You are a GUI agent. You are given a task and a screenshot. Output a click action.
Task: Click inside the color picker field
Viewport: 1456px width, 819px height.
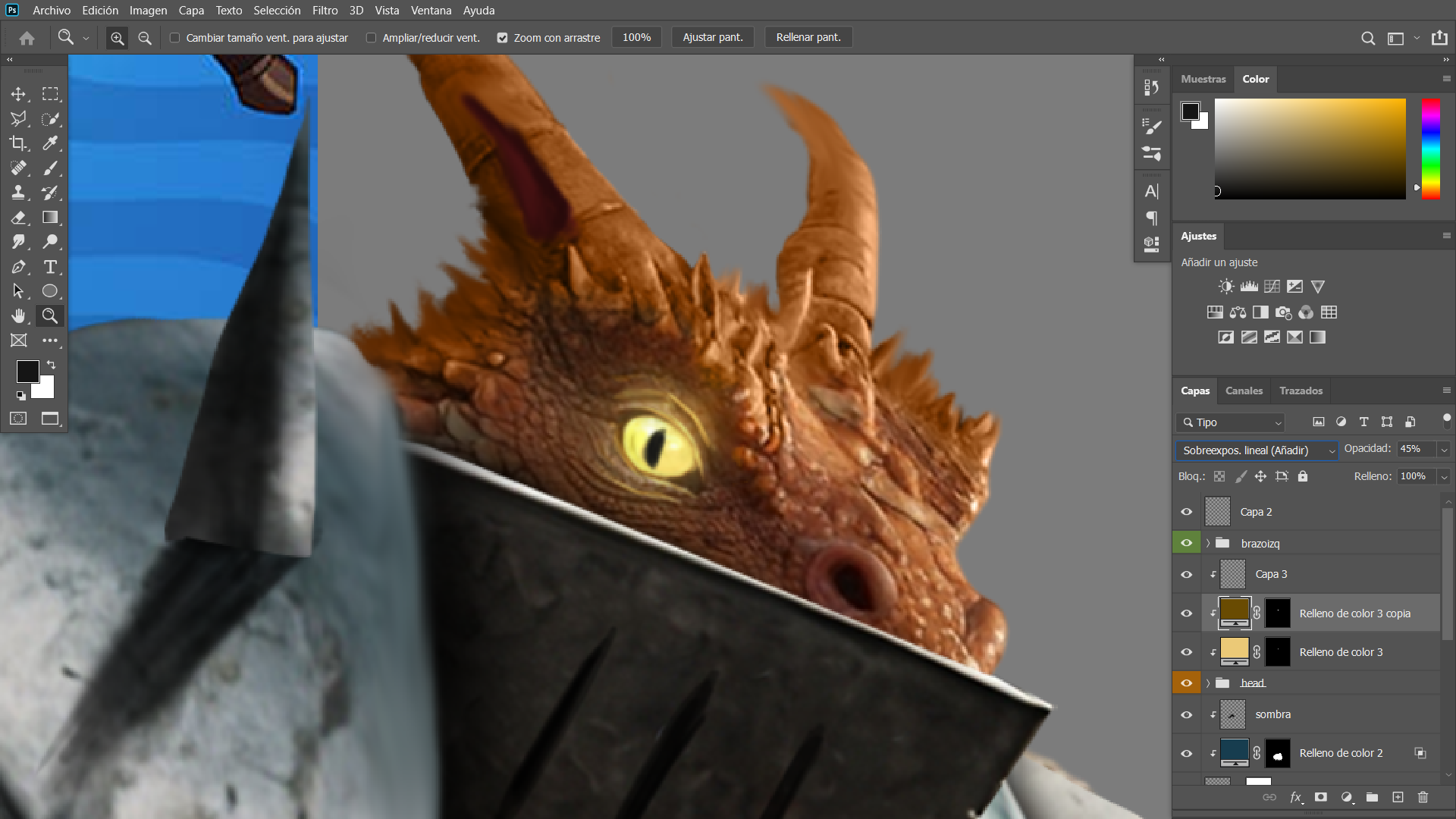1310,149
